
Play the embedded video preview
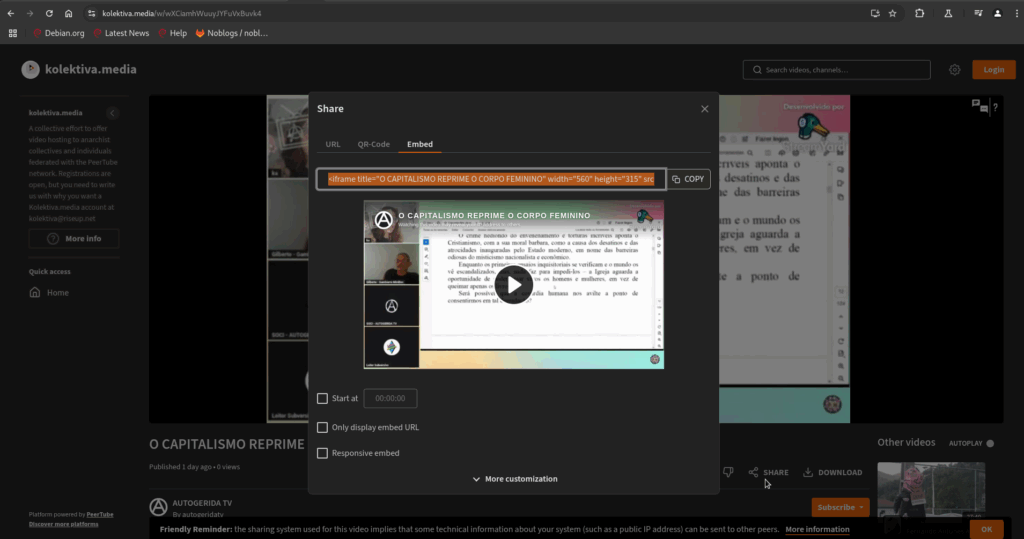(x=514, y=285)
